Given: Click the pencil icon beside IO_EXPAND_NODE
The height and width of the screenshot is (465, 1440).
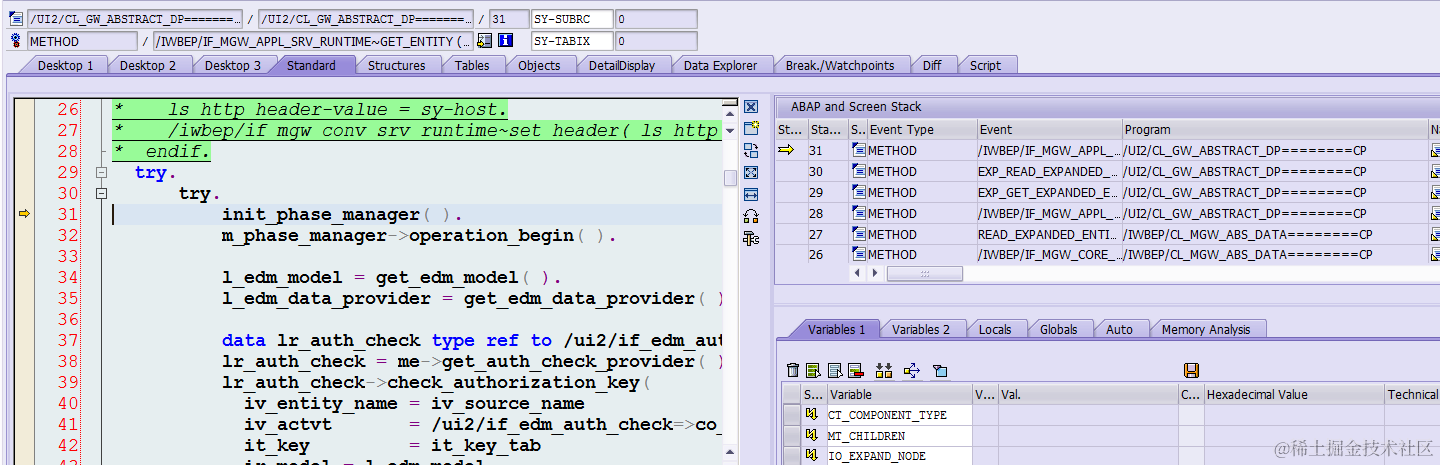Looking at the screenshot, I should coord(813,457).
